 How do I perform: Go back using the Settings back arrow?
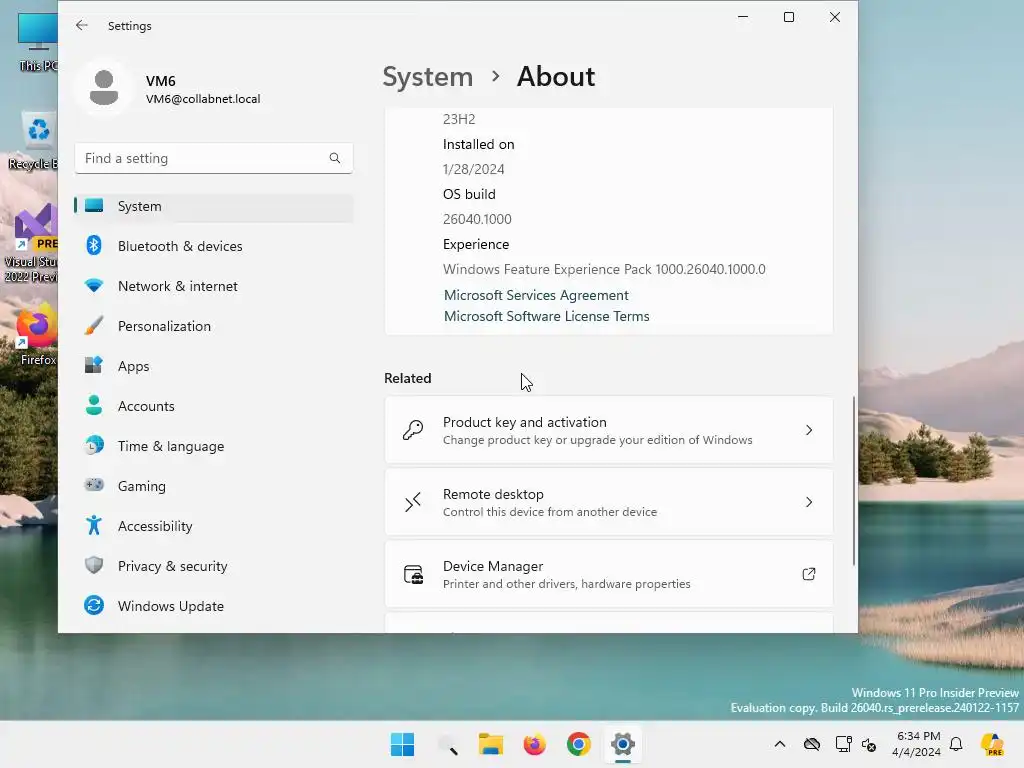pos(82,25)
